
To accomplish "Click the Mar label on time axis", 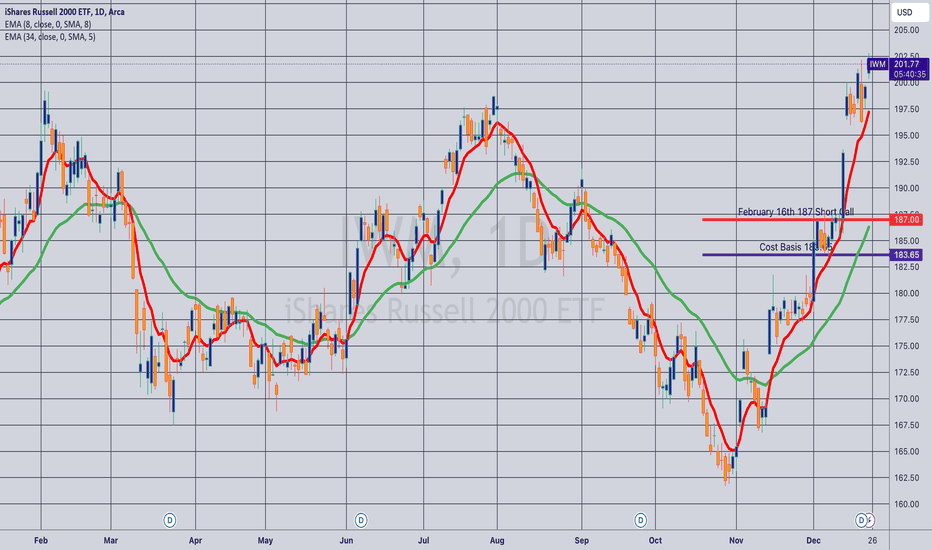I will pyautogui.click(x=111, y=540).
